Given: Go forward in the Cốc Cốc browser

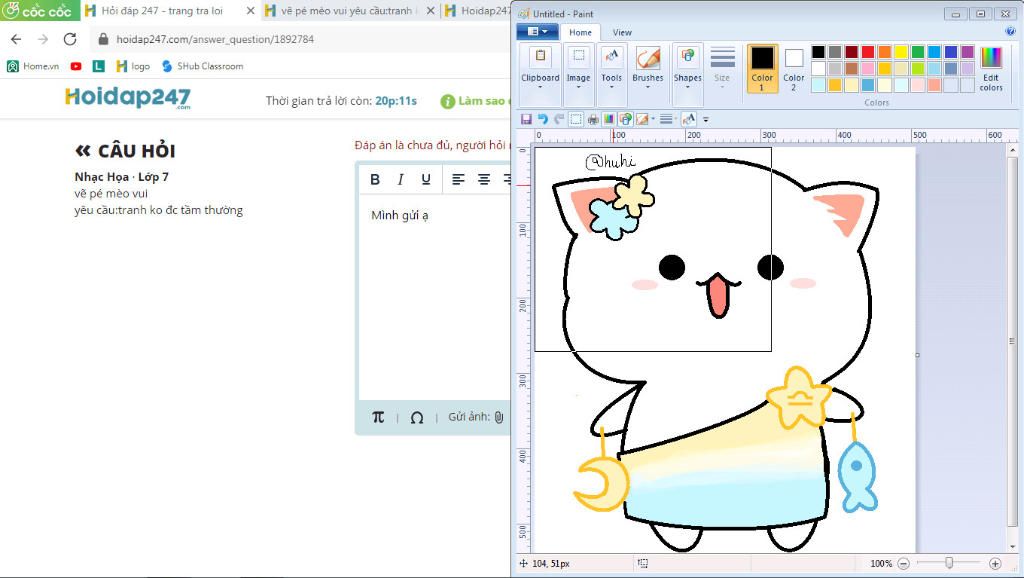Looking at the screenshot, I should [43, 39].
